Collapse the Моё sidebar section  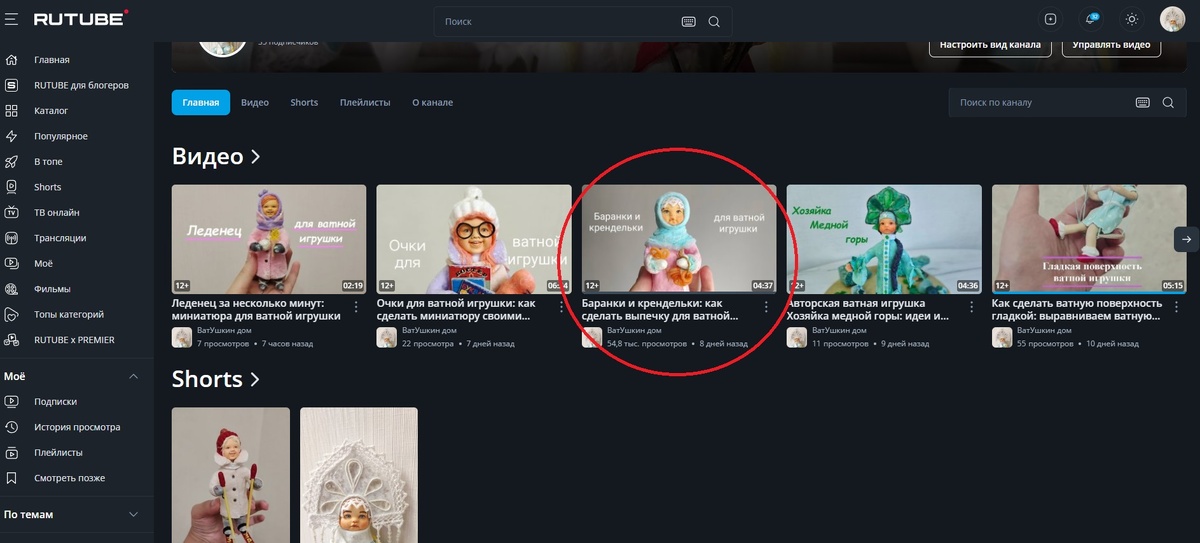[x=133, y=376]
